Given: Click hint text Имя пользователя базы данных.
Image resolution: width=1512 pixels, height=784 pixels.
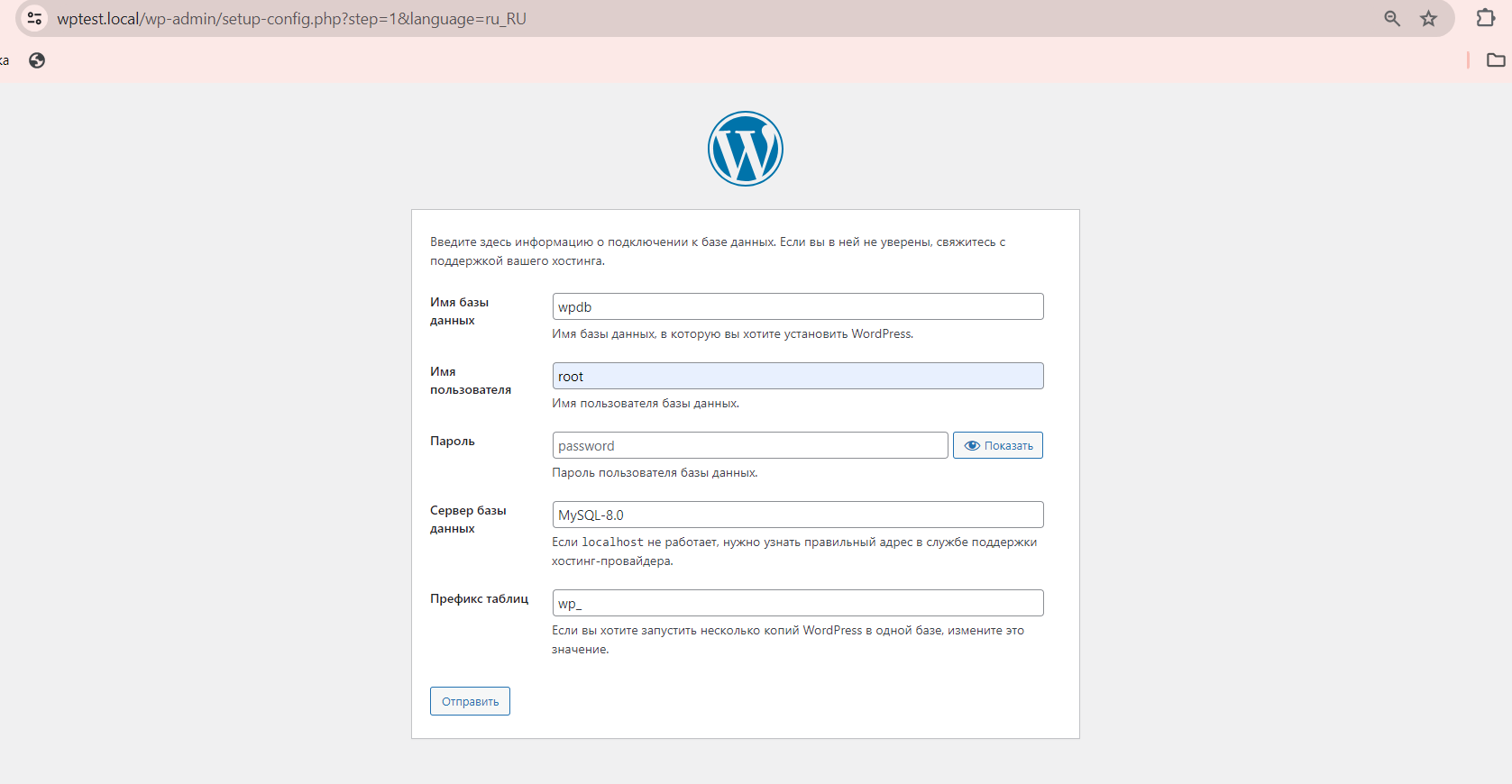Looking at the screenshot, I should (x=646, y=403).
